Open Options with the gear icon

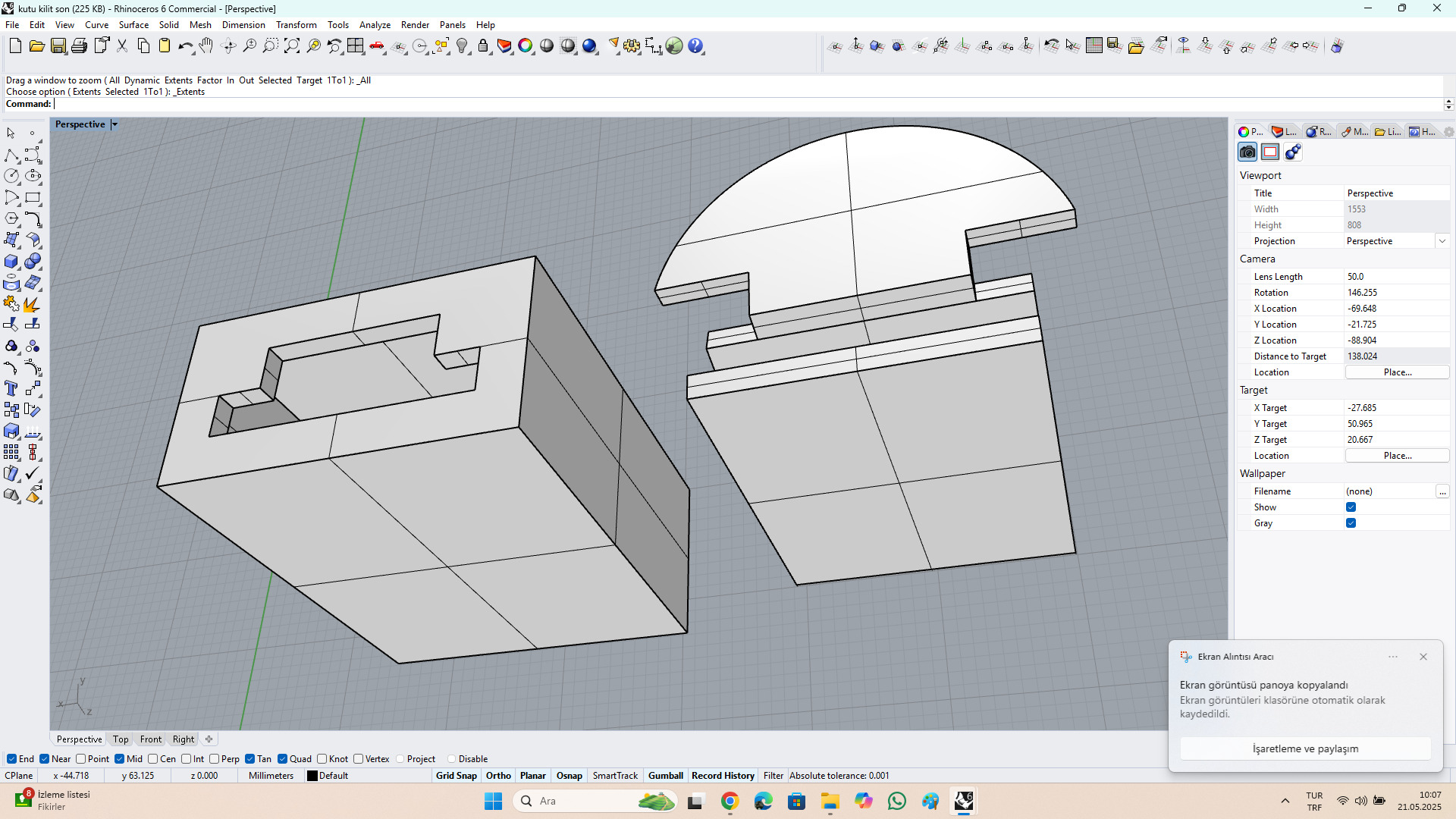coord(632,46)
